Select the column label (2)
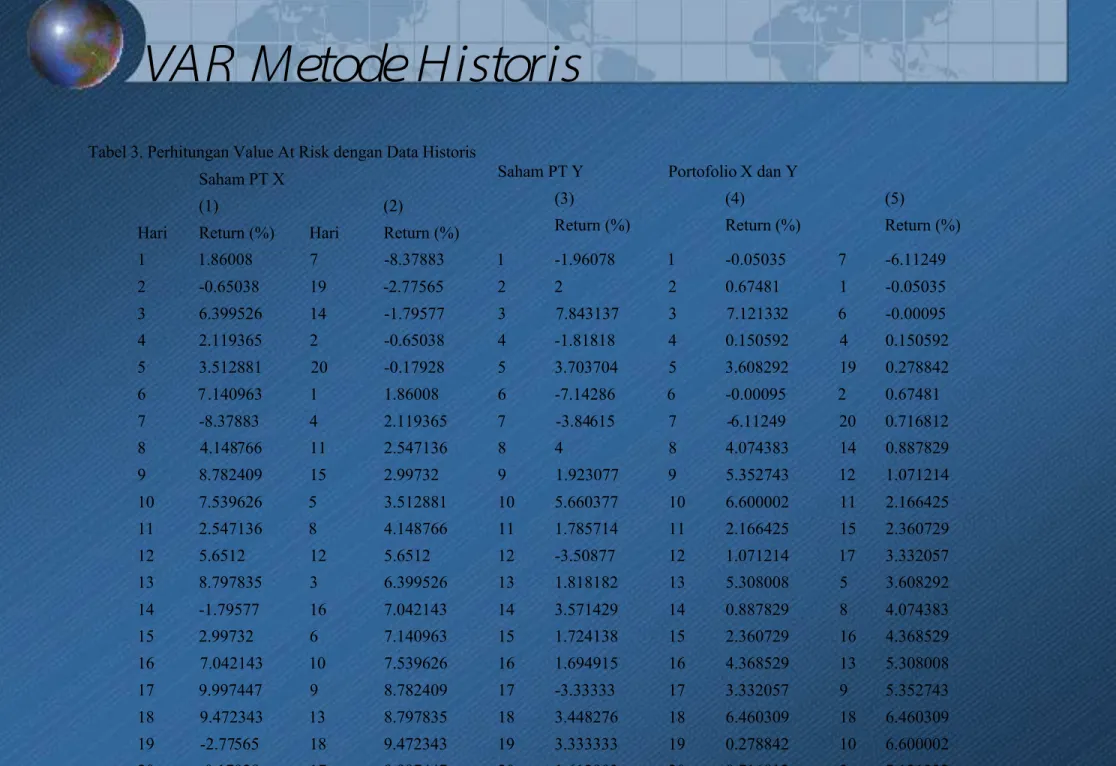This screenshot has width=1116, height=766. pyautogui.click(x=393, y=206)
